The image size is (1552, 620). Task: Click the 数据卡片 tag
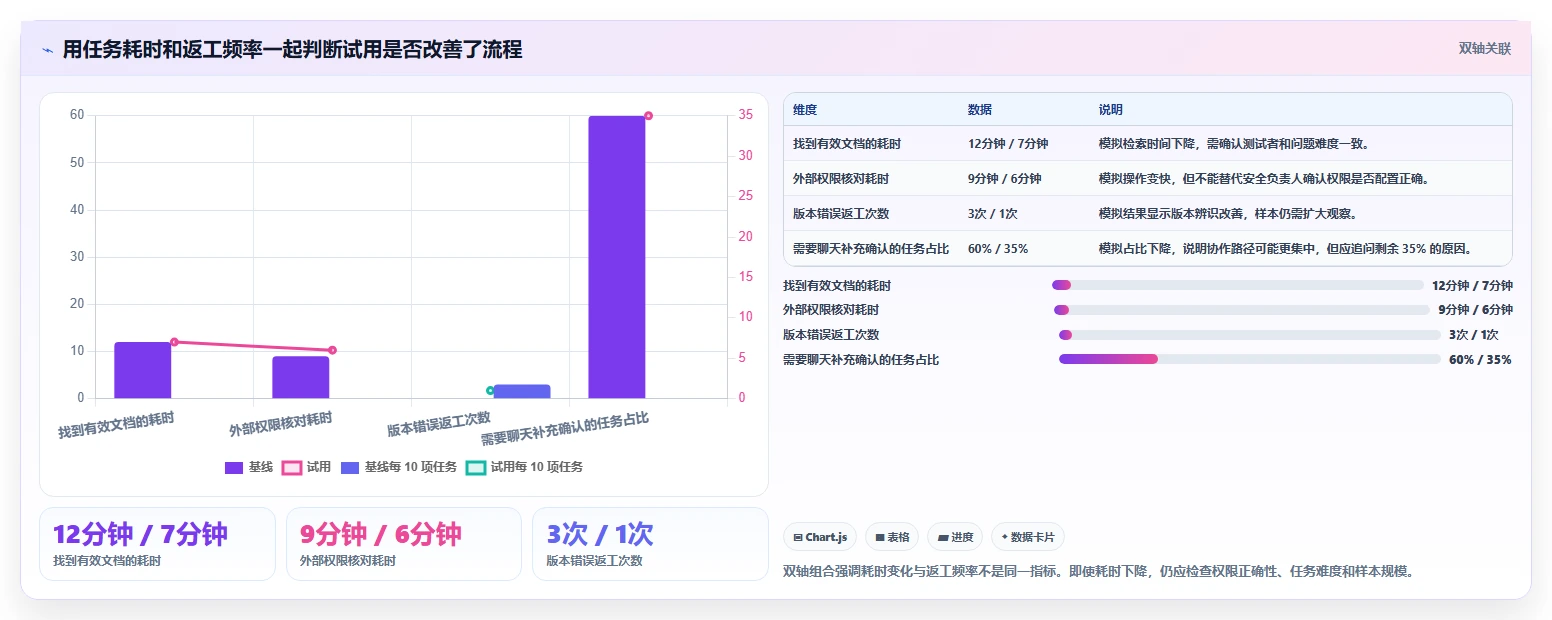tap(1028, 537)
